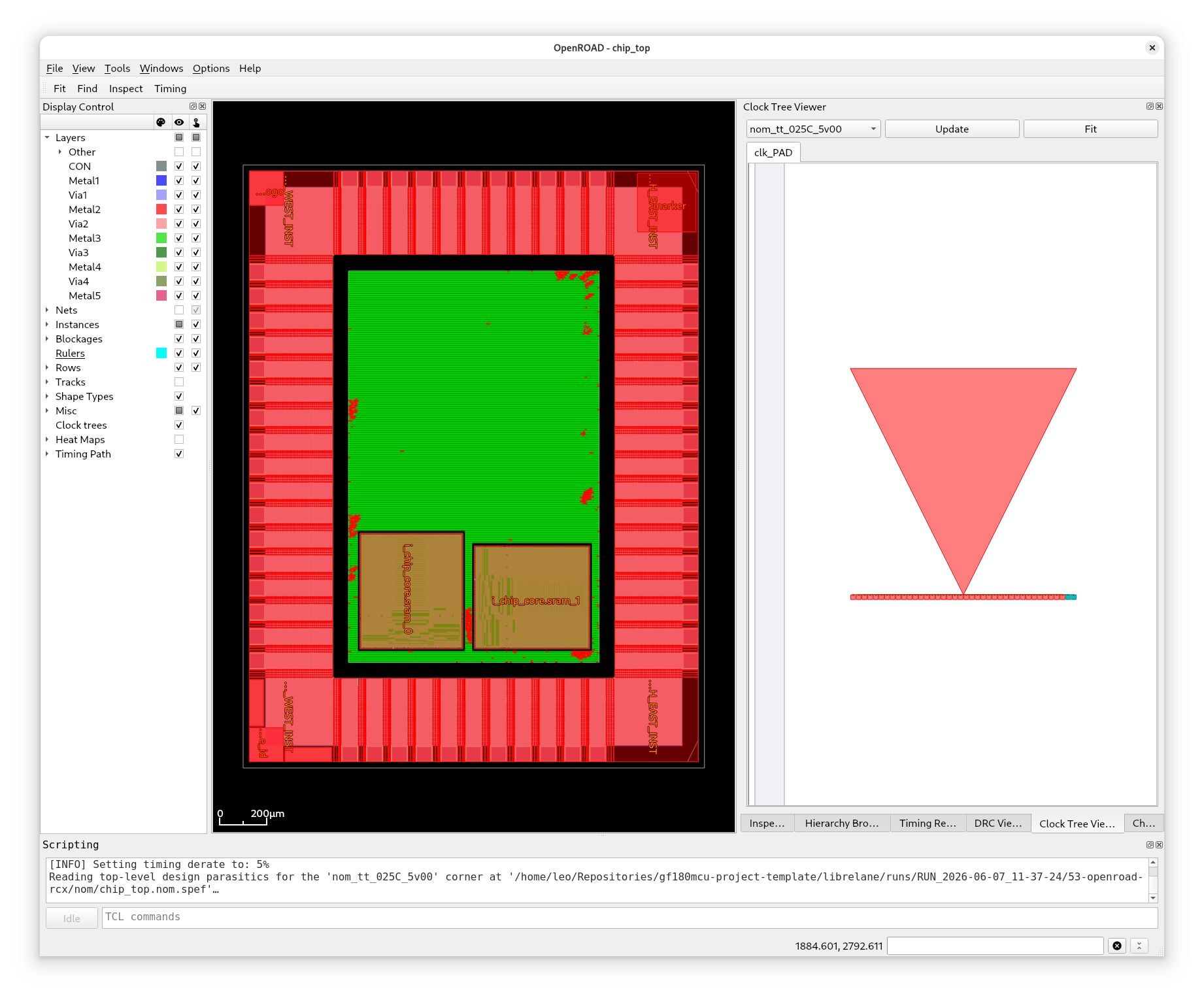Click the Idle status button
Screen dimensions: 1204x1000
(72, 918)
